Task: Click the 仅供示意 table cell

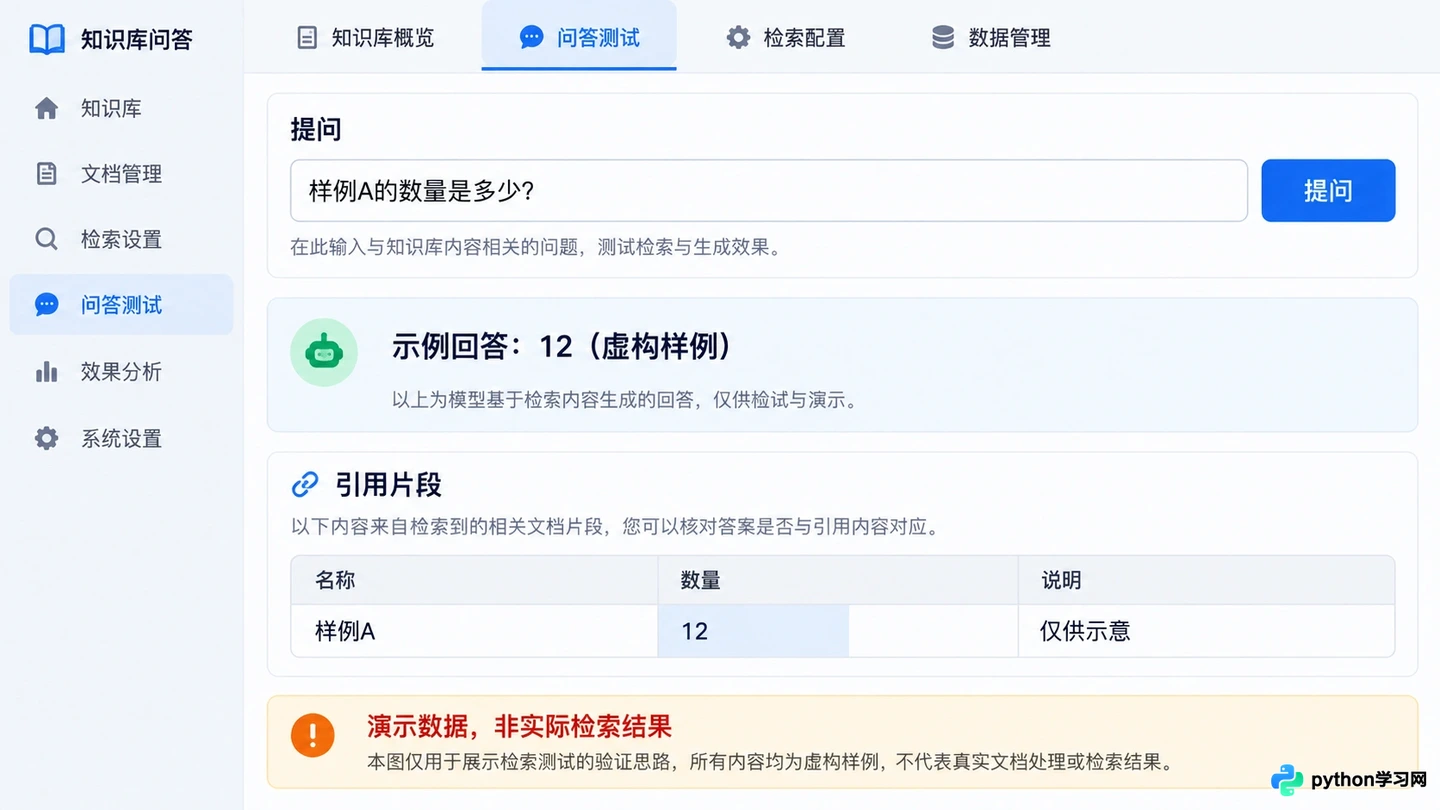Action: click(x=1206, y=631)
